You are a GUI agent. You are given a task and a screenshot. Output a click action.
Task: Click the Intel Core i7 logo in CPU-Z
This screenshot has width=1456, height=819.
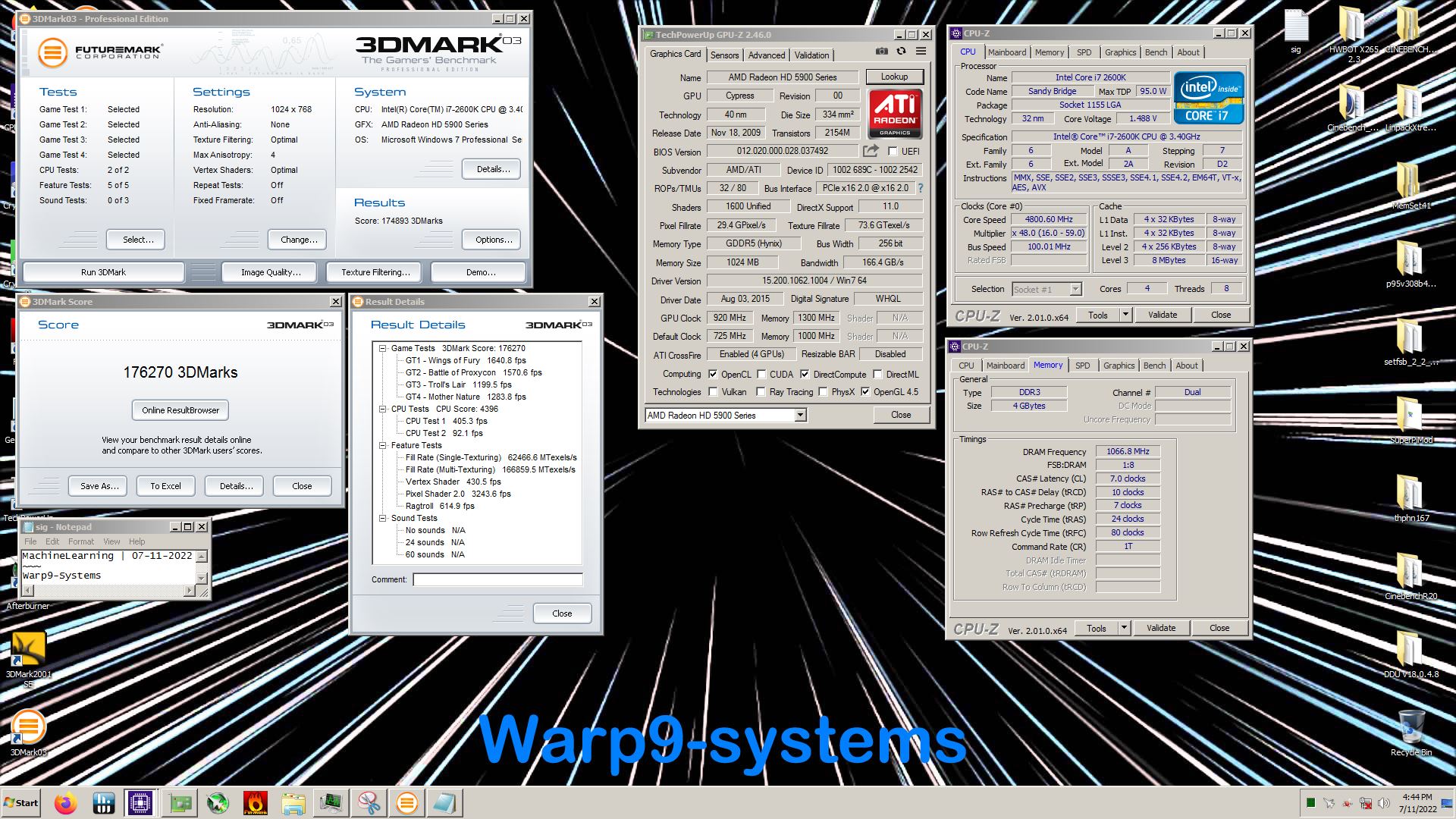tap(1209, 98)
